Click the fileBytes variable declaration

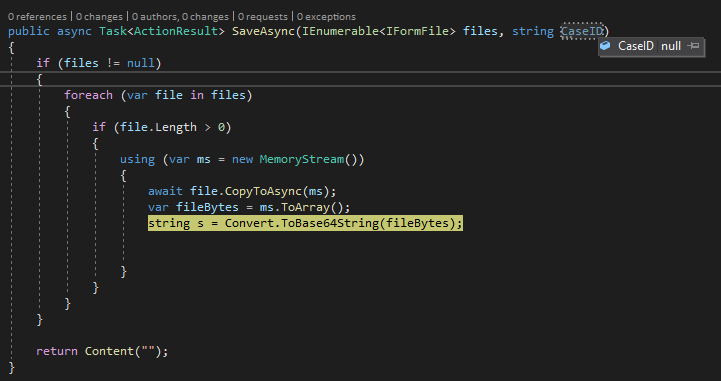tap(207, 207)
